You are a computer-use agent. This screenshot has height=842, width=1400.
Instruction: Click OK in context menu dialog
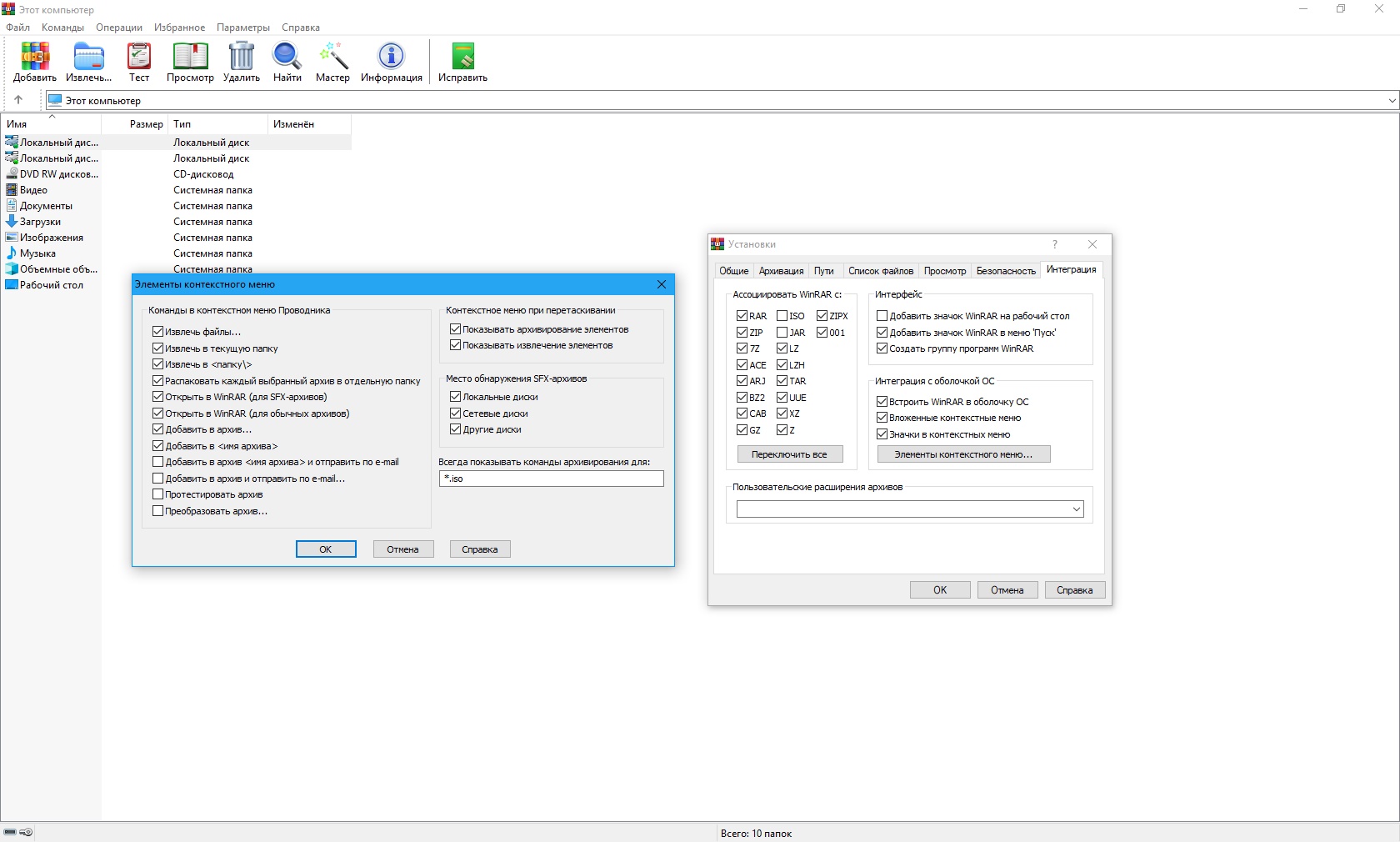pos(326,549)
